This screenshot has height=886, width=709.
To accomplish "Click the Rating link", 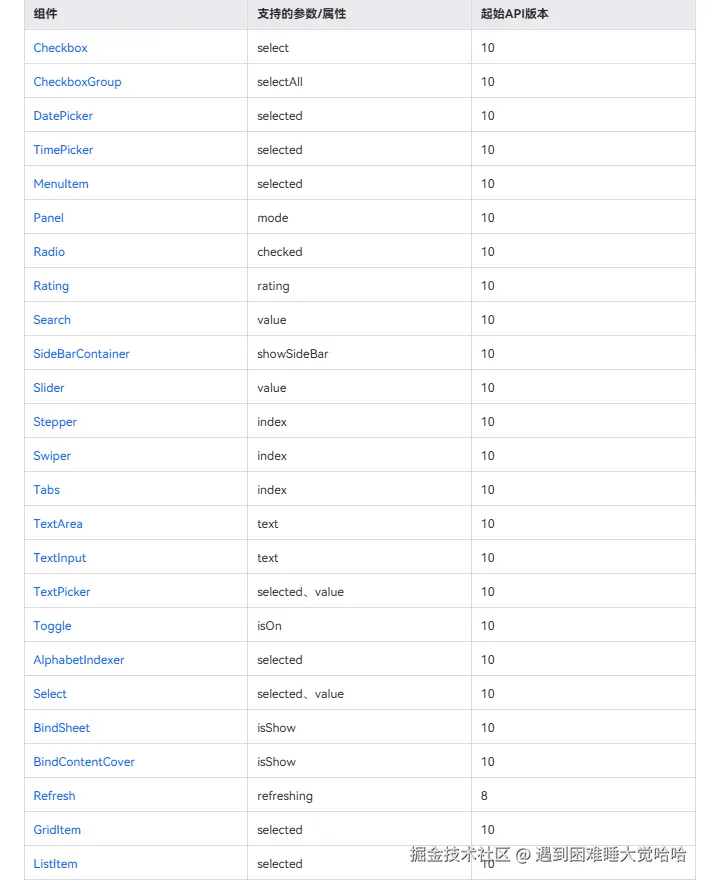I will point(51,286).
